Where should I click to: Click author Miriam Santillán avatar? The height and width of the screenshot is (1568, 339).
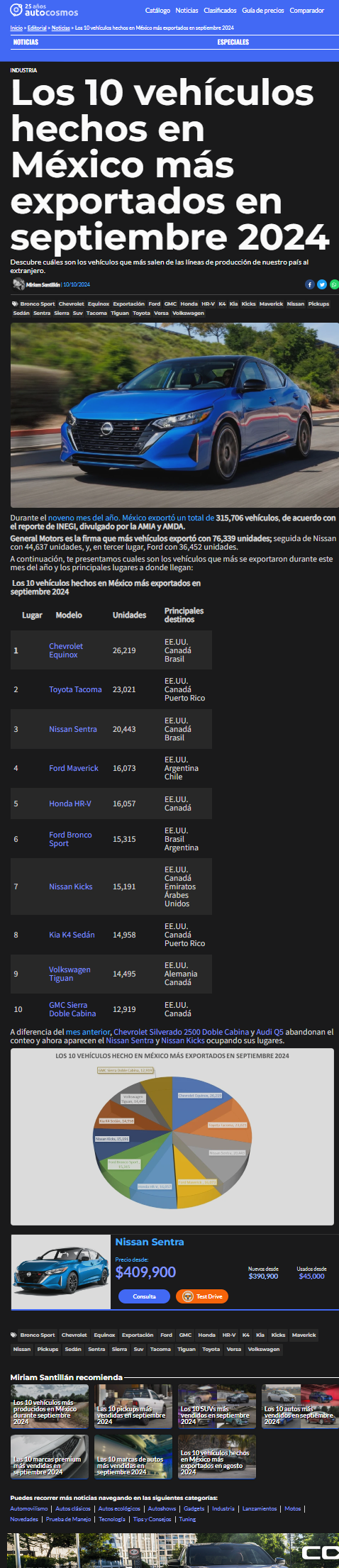[18, 284]
